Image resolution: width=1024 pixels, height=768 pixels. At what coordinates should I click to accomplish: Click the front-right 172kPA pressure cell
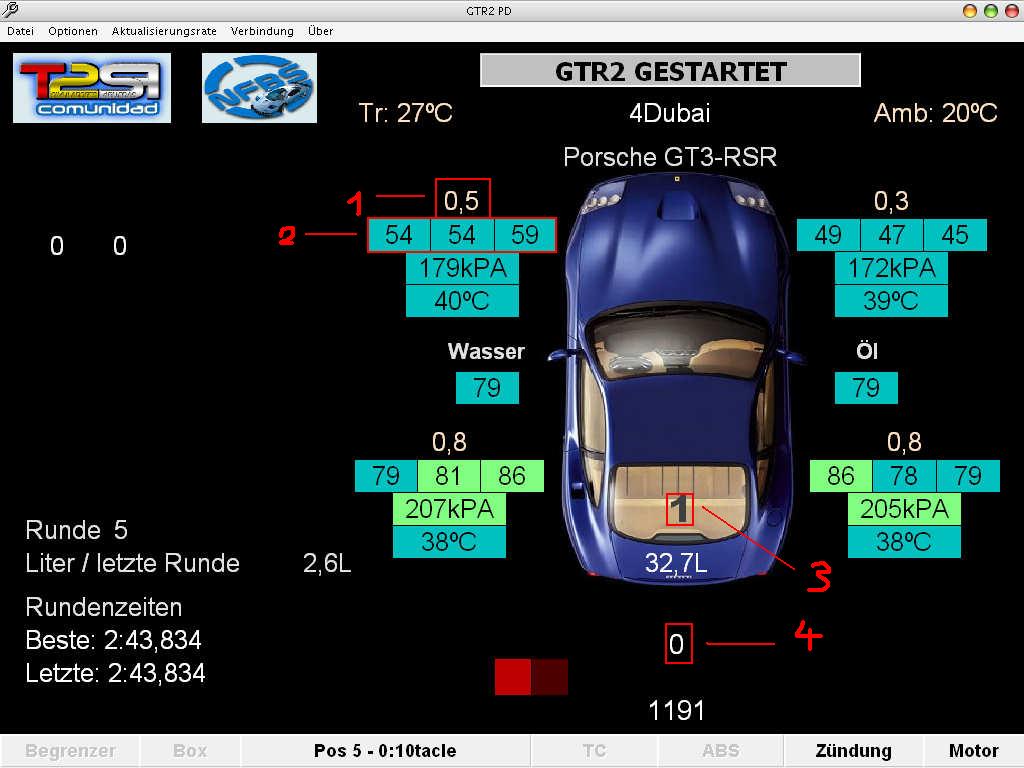[x=891, y=268]
